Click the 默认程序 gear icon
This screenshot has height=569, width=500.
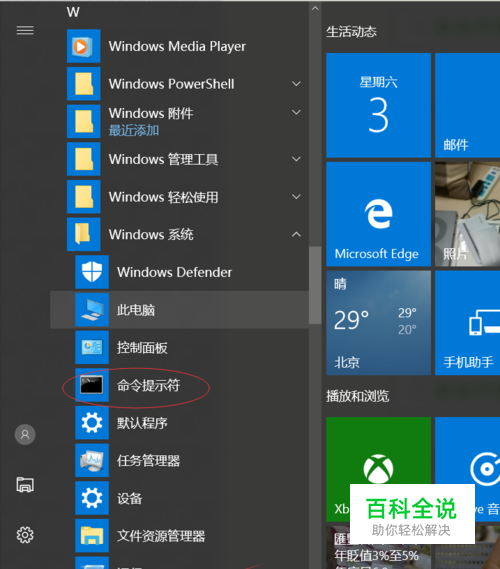[x=92, y=423]
